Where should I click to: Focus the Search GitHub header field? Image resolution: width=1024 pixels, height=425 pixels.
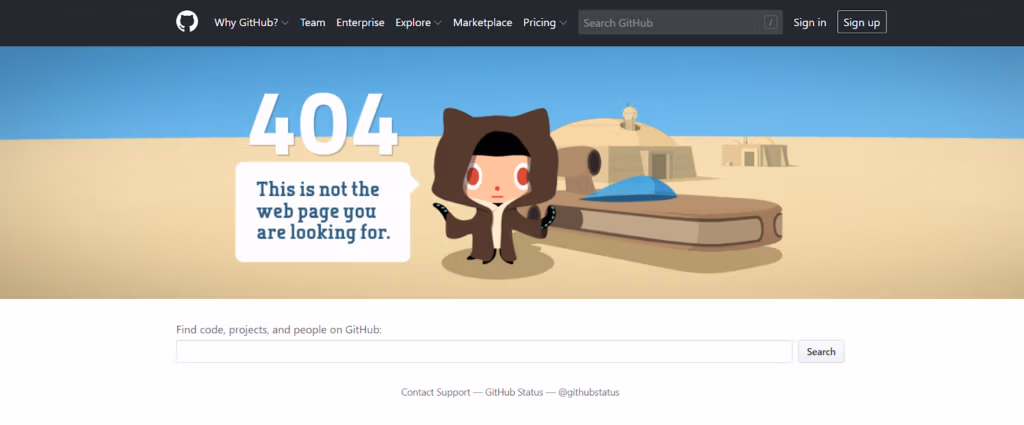[x=670, y=22]
